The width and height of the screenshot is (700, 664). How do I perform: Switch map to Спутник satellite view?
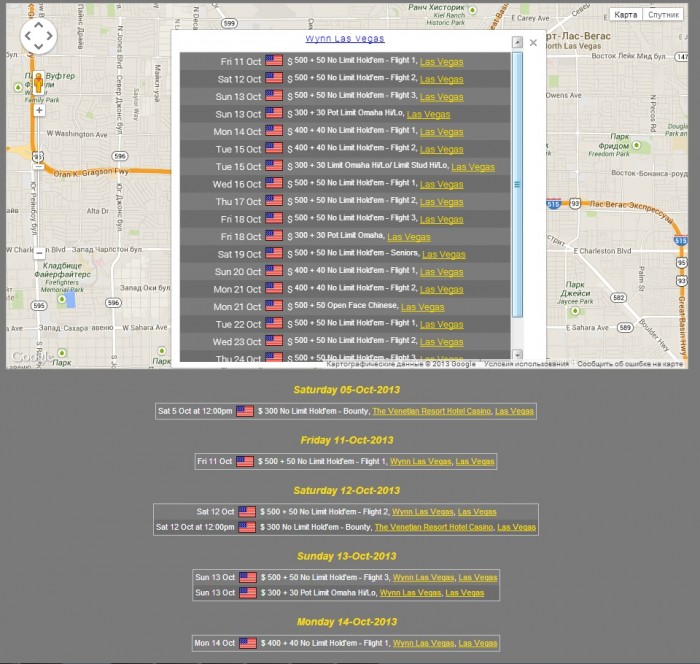(x=663, y=15)
